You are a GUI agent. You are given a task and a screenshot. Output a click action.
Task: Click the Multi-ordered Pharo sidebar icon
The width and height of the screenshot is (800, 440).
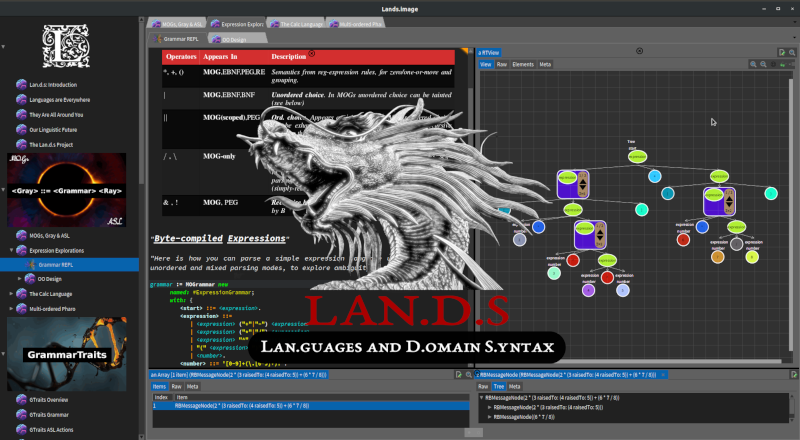pyautogui.click(x=21, y=308)
